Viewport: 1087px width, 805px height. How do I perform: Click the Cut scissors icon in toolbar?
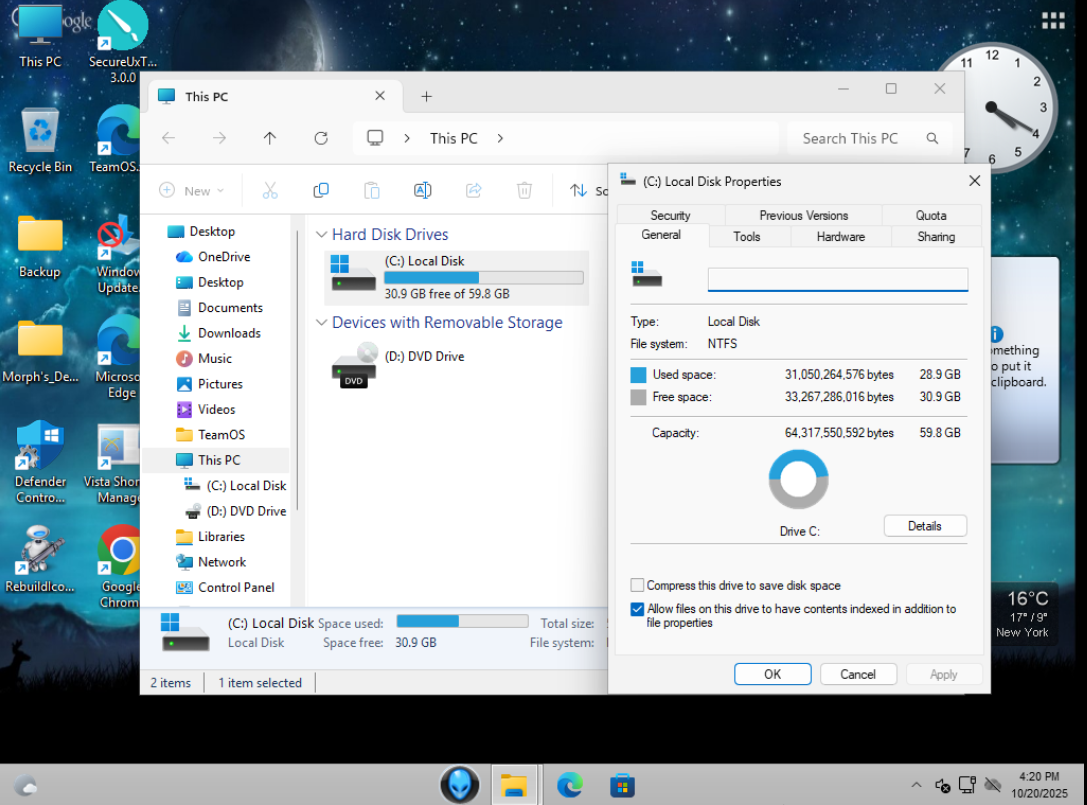click(270, 190)
